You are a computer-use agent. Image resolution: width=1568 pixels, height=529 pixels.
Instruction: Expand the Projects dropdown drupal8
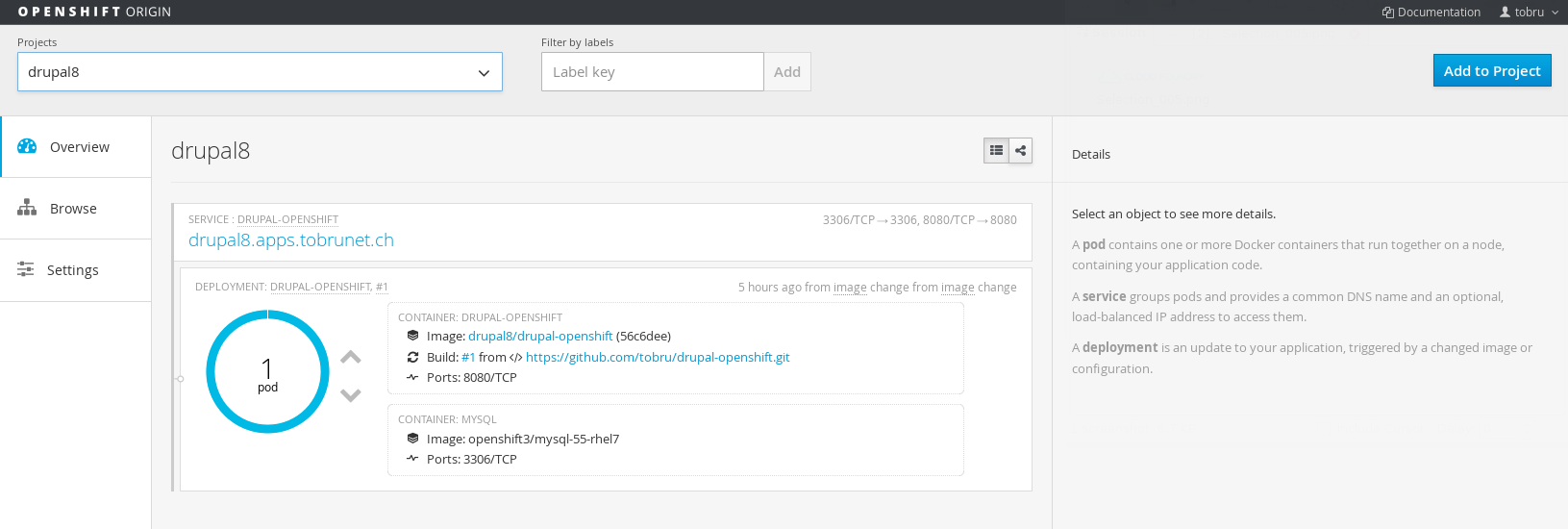(x=260, y=71)
